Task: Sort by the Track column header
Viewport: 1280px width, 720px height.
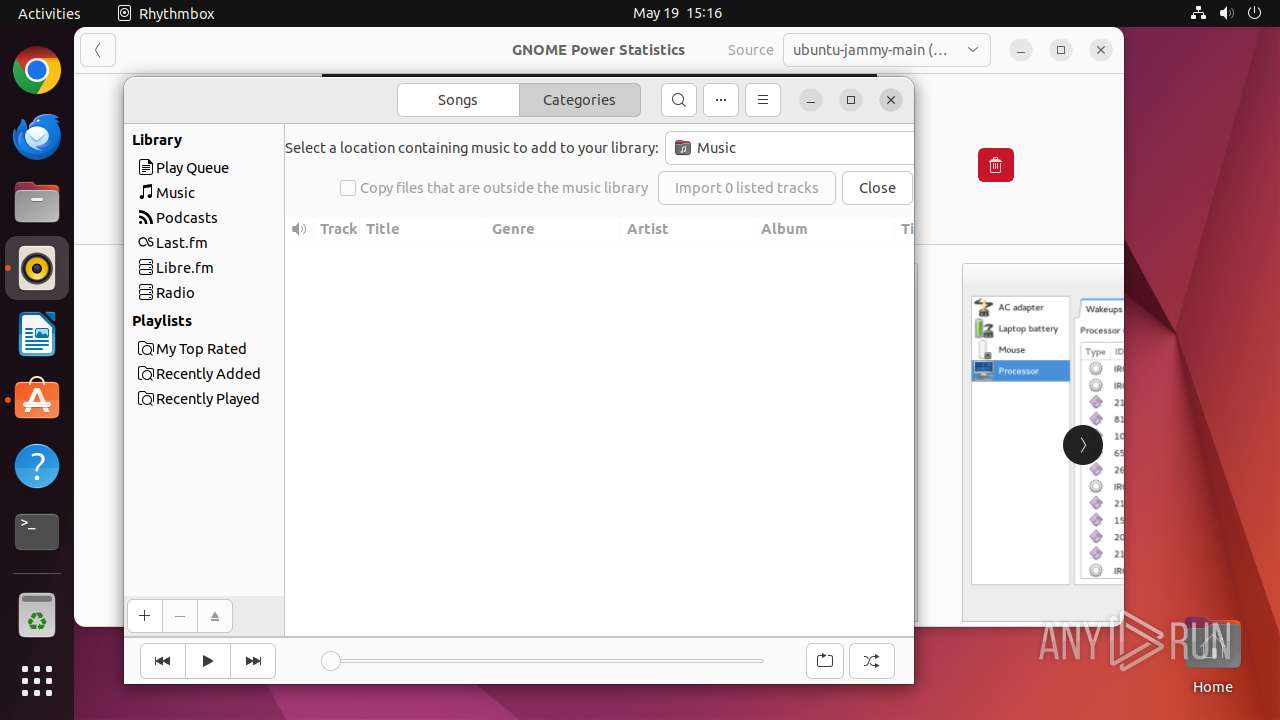Action: coord(338,229)
